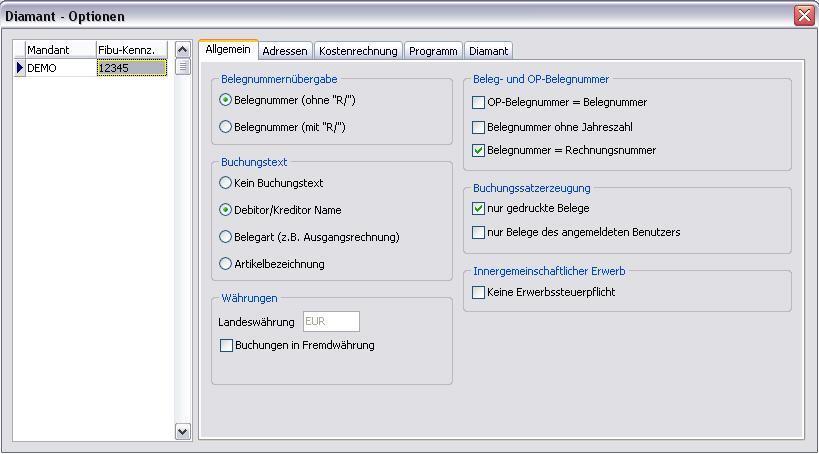Screen dimensions: 819x454
Task: Select Belegnummer (ohne "R/") radio button
Action: pos(226,100)
